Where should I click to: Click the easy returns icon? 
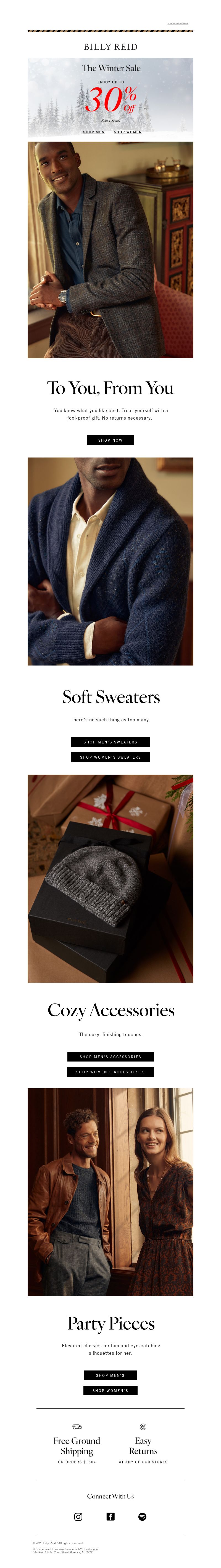pyautogui.click(x=143, y=1426)
